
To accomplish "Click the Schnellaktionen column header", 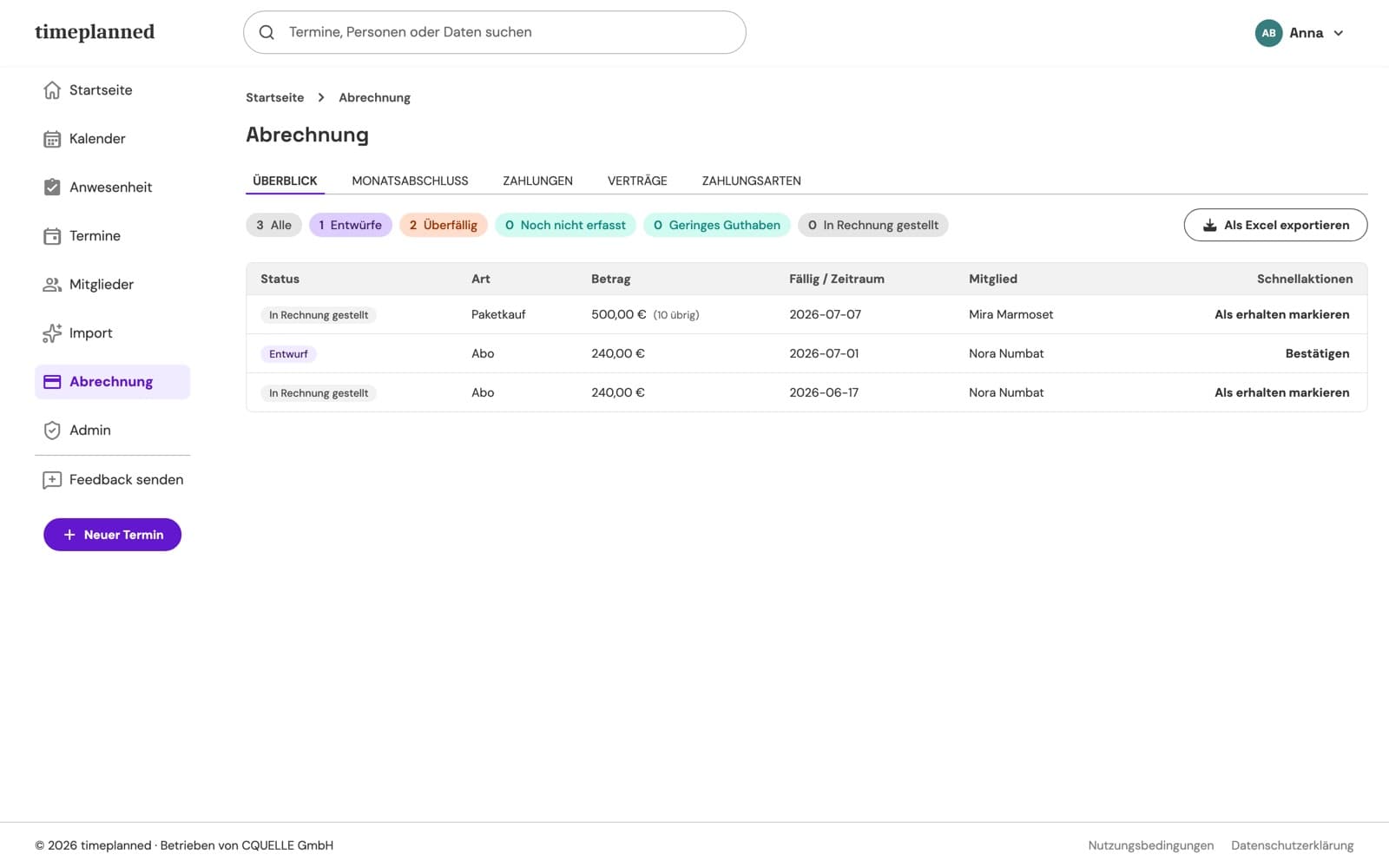I will point(1305,279).
